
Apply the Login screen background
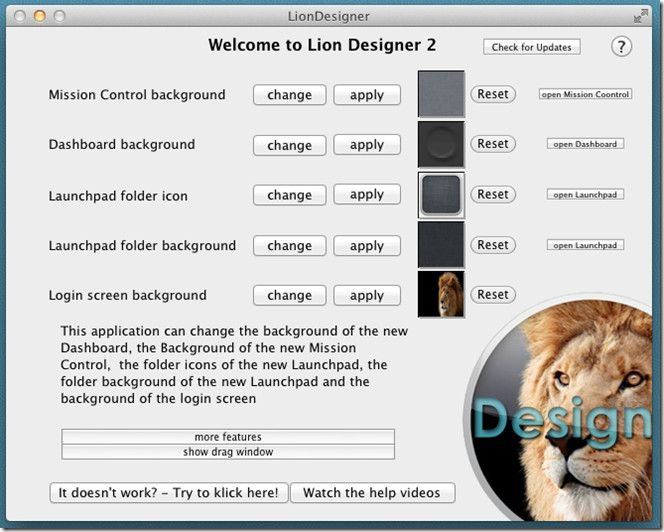point(367,295)
